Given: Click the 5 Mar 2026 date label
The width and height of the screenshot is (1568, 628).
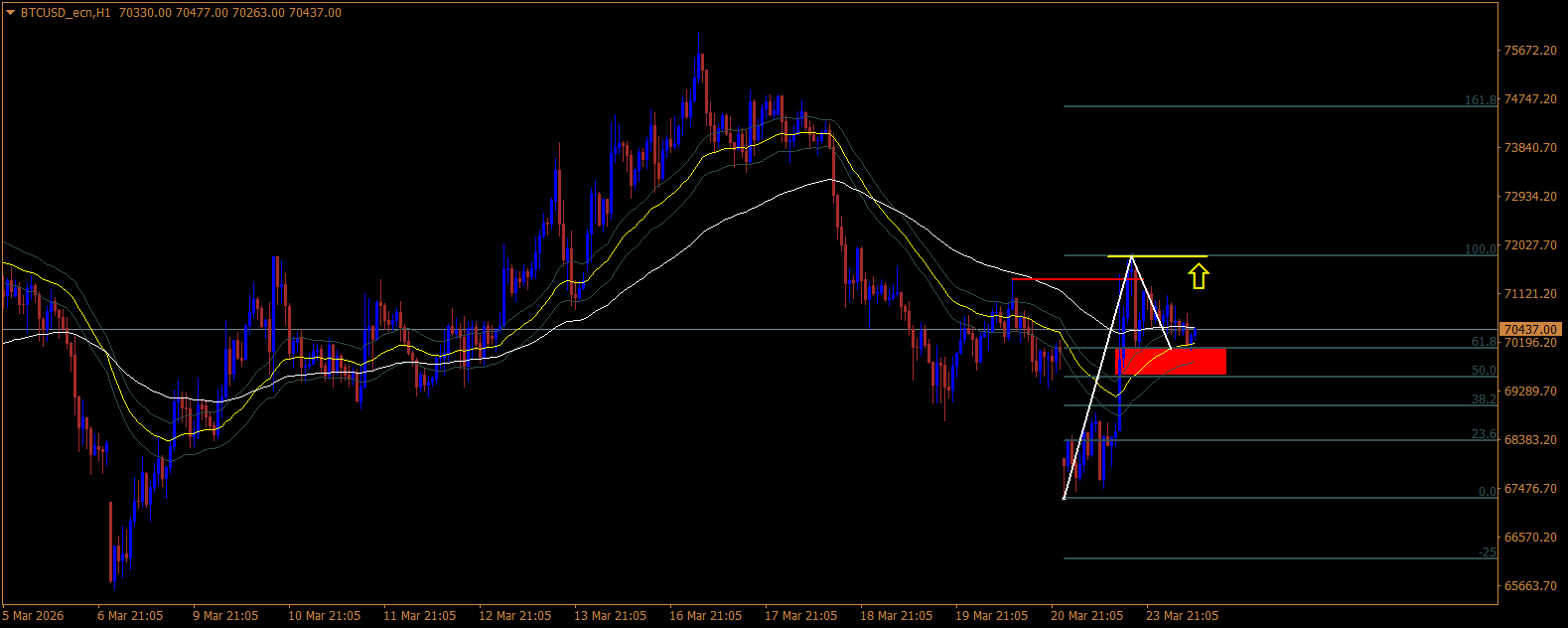Looking at the screenshot, I should [34, 616].
